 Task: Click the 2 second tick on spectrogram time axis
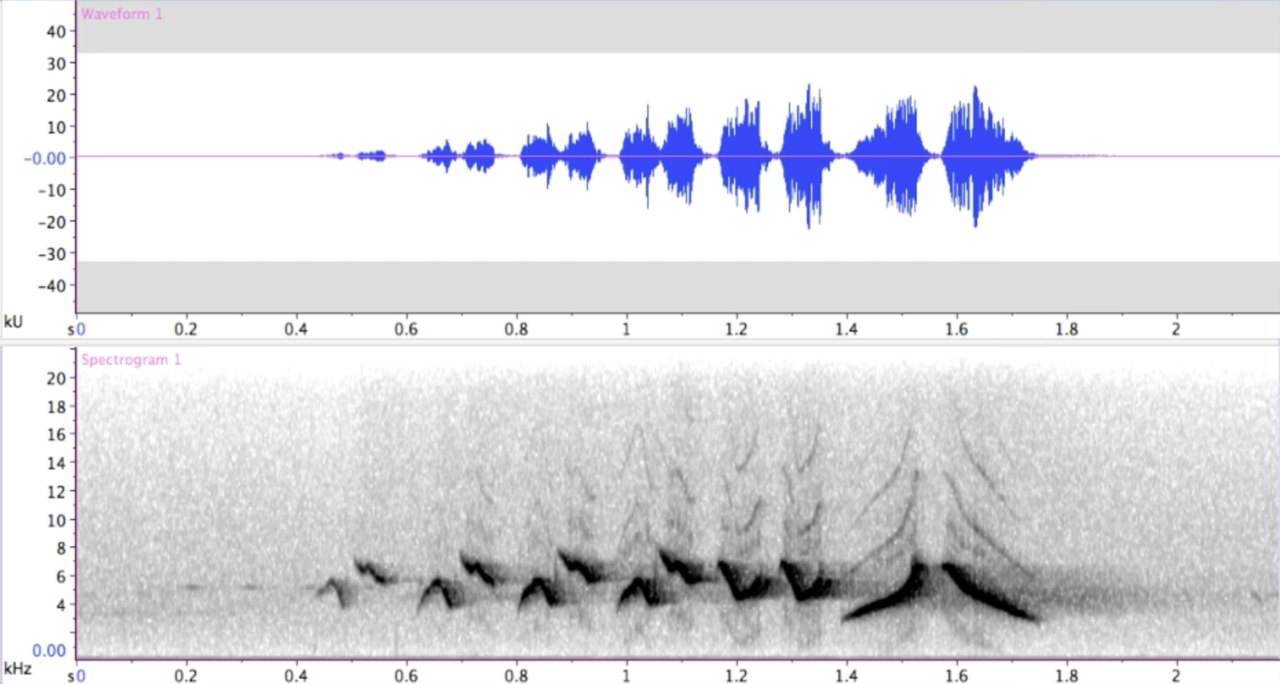(x=1176, y=674)
